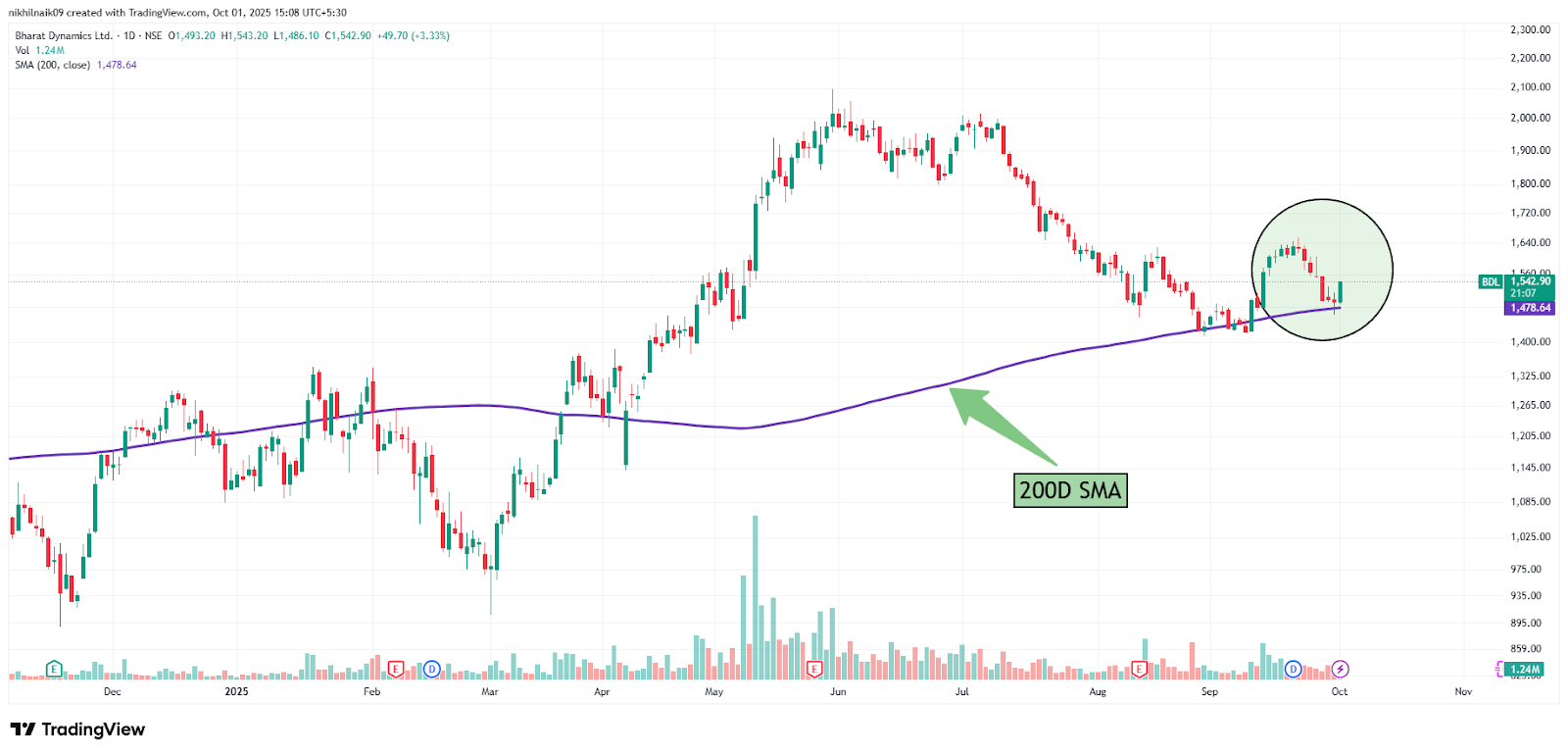
Task: Click the purple lightning event icon near Oct
Action: [x=1340, y=669]
